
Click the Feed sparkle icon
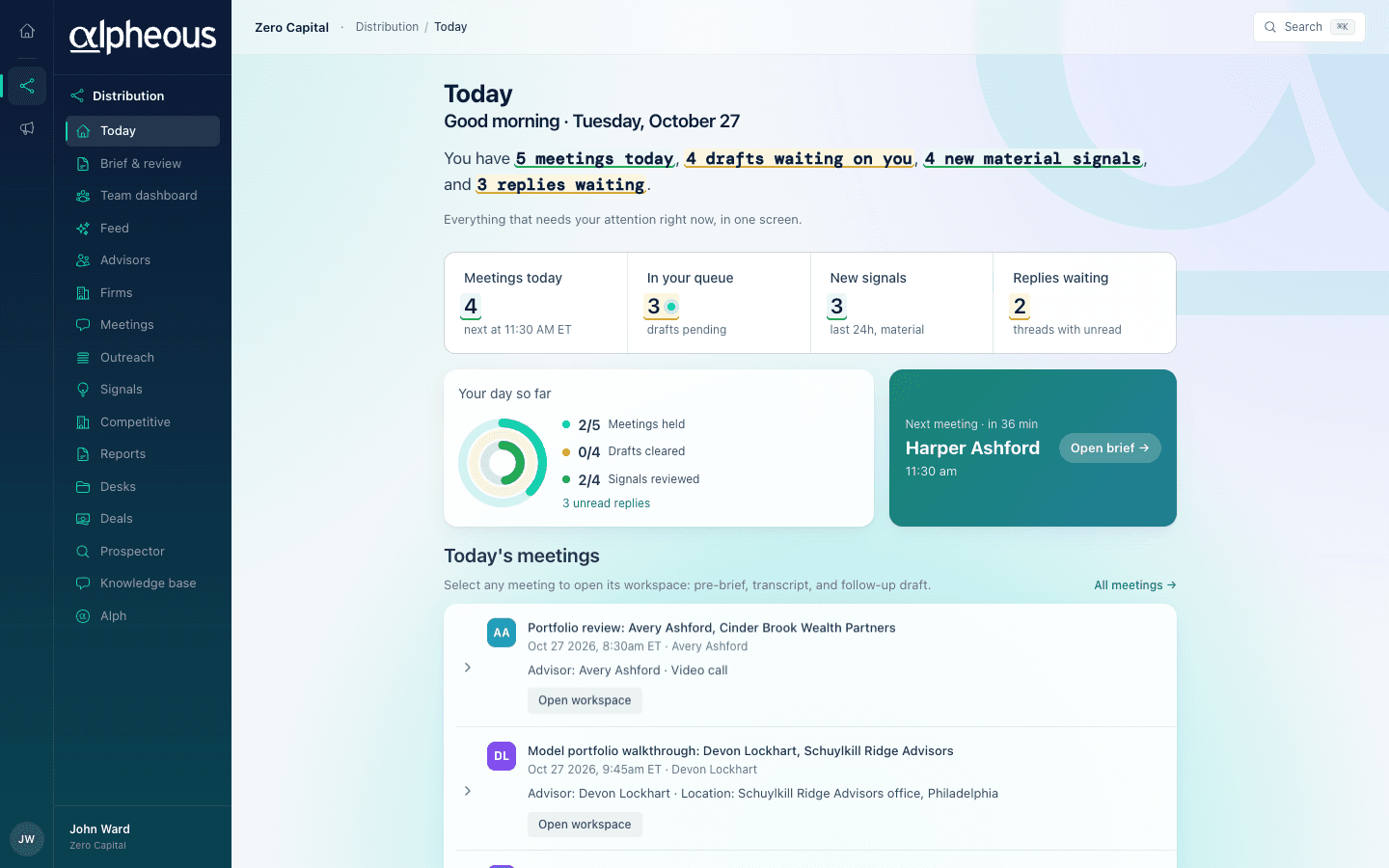[x=83, y=229]
